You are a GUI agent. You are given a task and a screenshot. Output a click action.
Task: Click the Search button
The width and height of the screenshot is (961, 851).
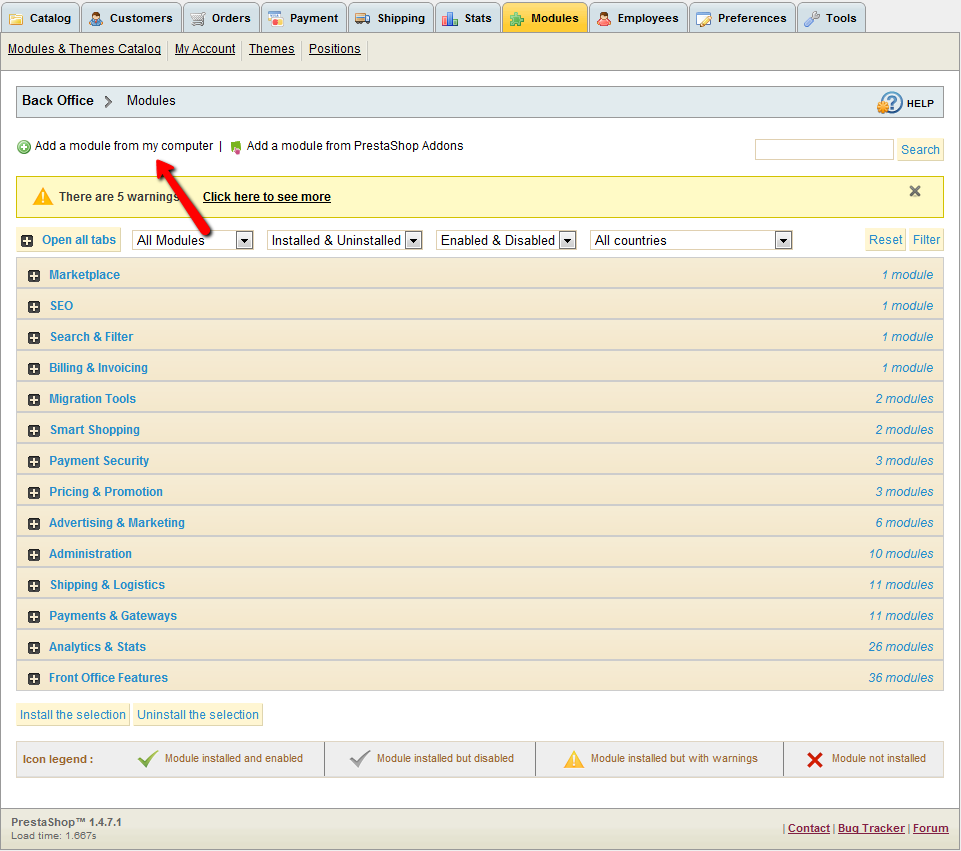[920, 150]
